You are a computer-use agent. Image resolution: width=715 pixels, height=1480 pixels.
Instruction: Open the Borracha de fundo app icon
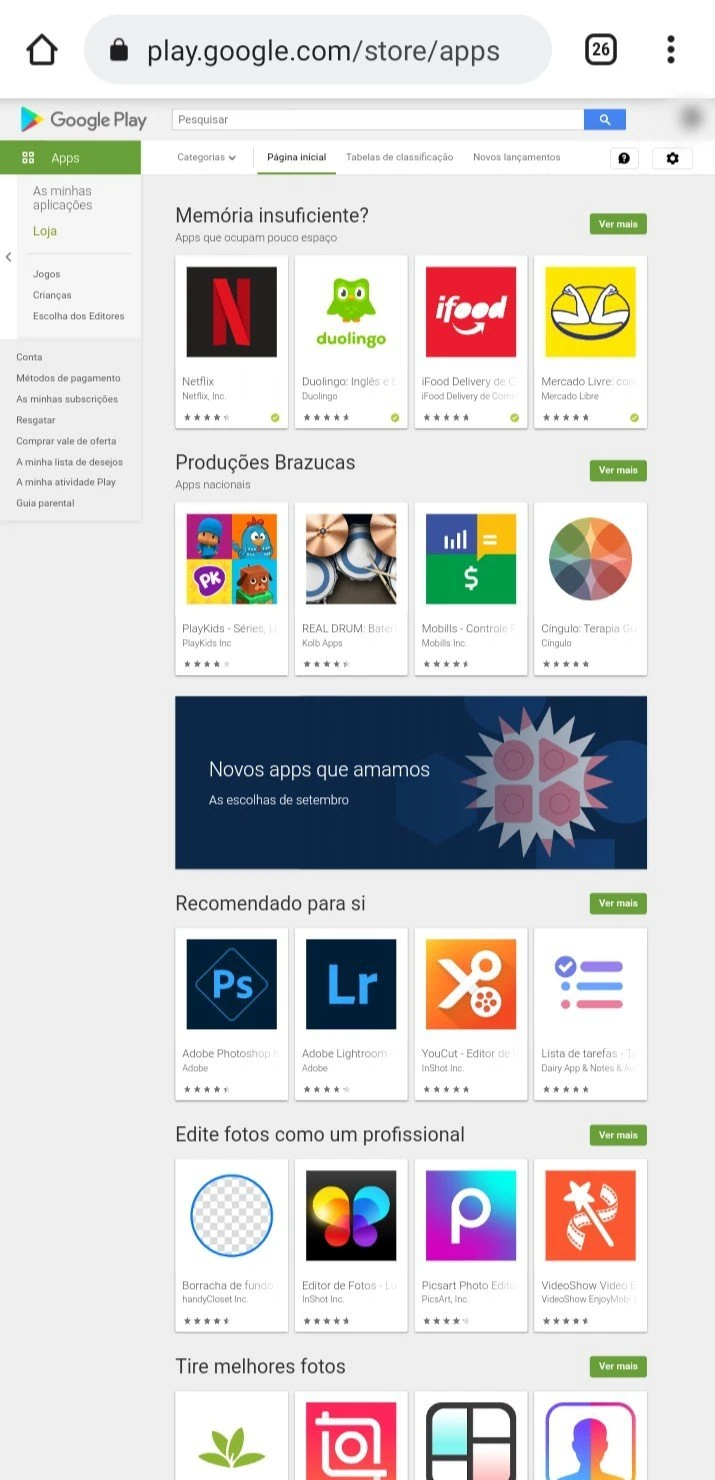tap(231, 1216)
